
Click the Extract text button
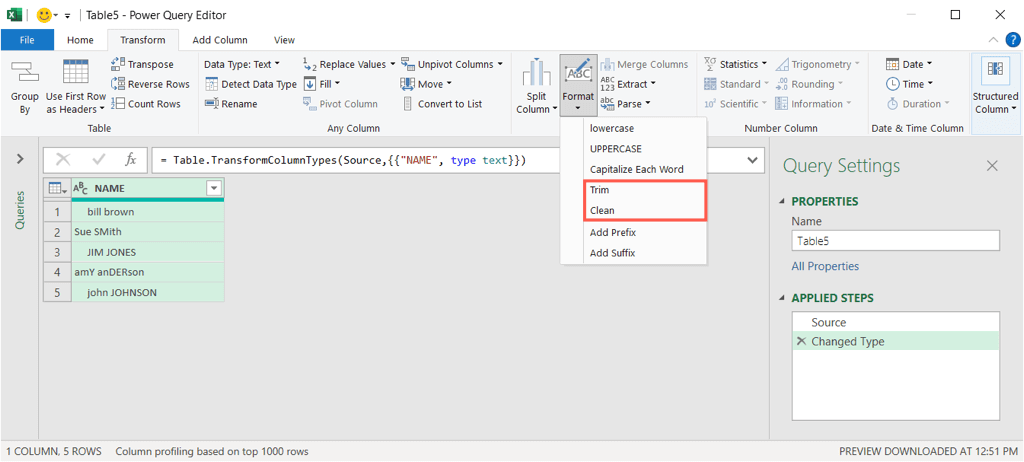point(627,84)
